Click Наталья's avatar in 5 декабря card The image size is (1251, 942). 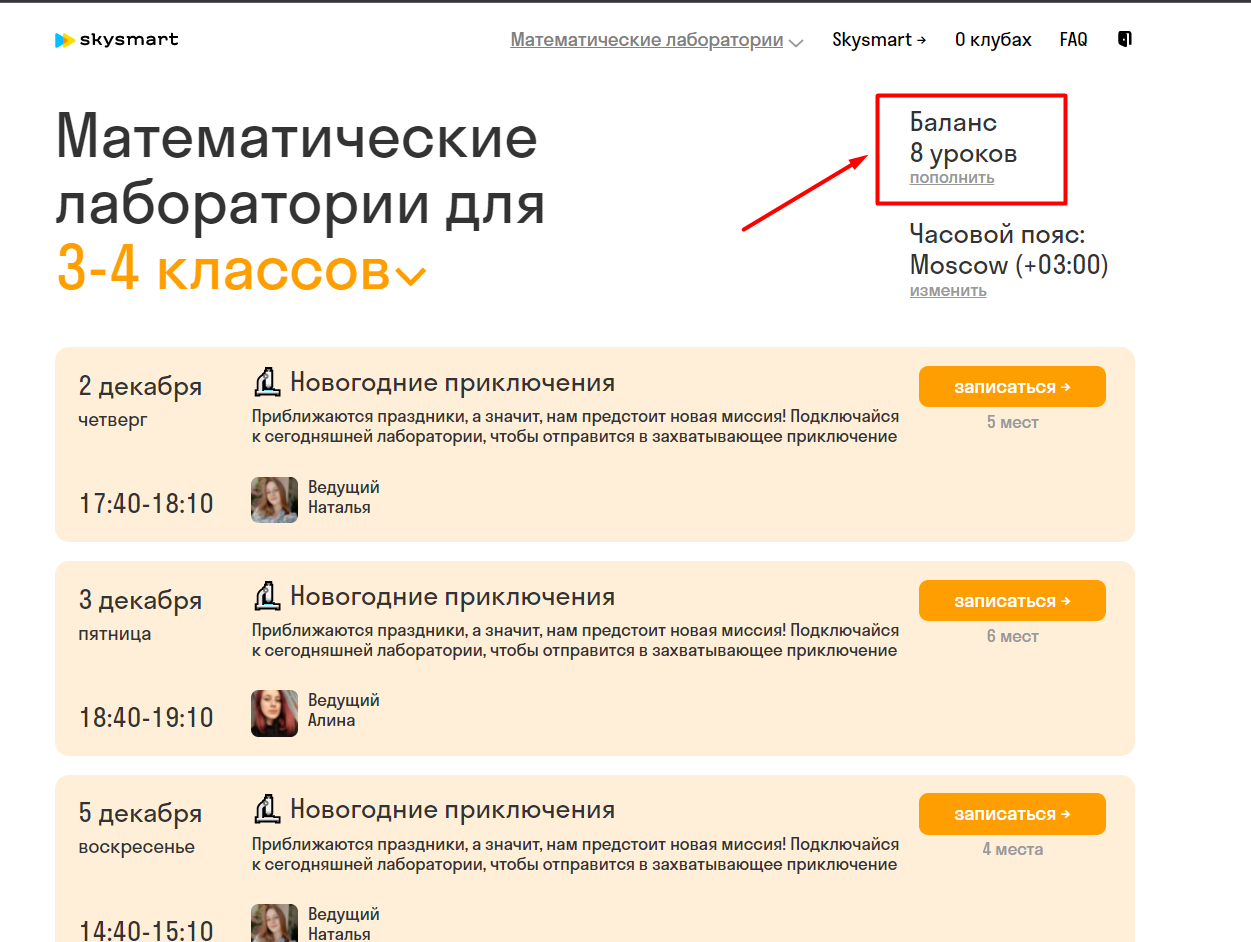click(274, 923)
